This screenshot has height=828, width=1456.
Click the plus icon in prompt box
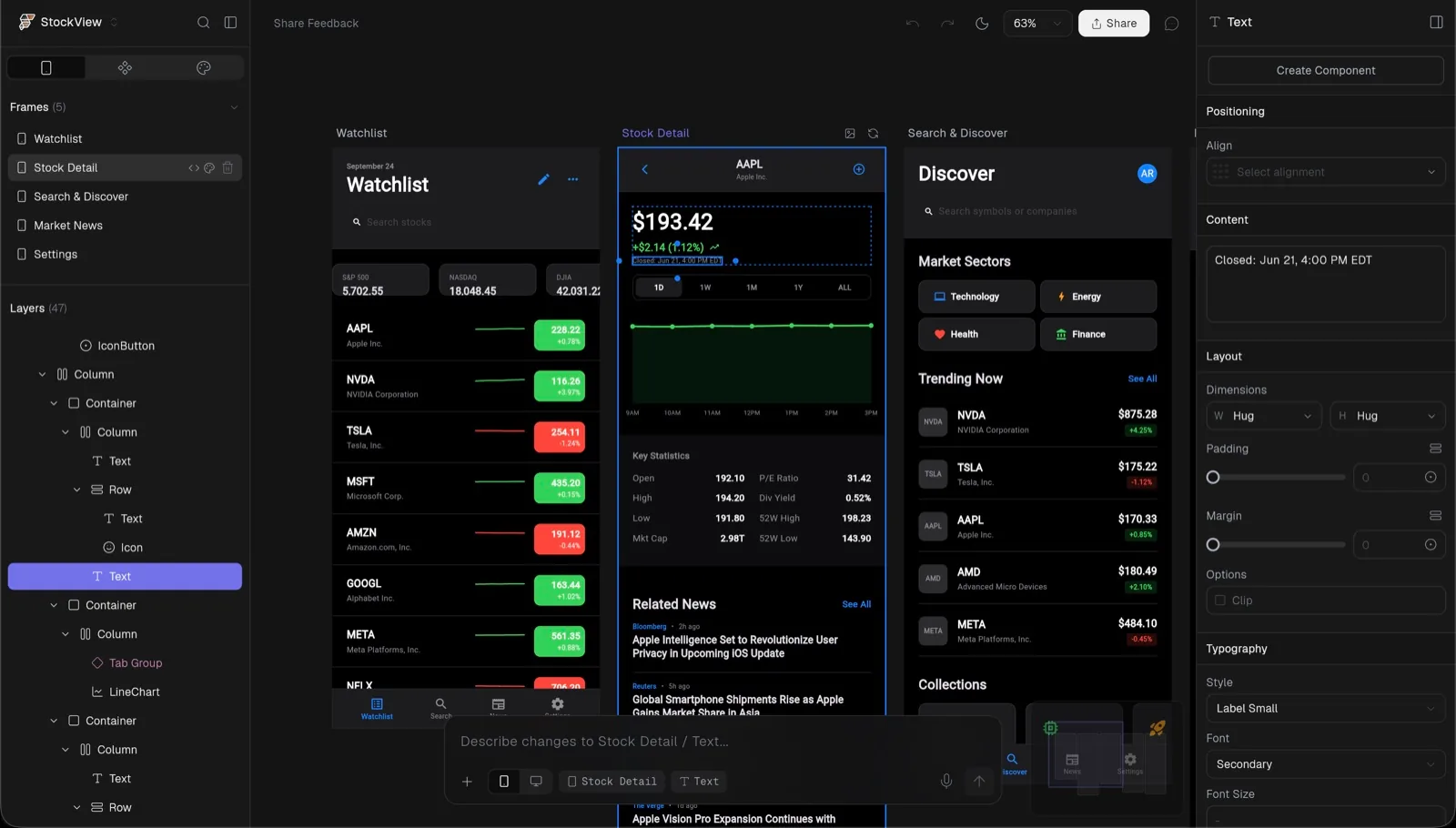pyautogui.click(x=467, y=782)
